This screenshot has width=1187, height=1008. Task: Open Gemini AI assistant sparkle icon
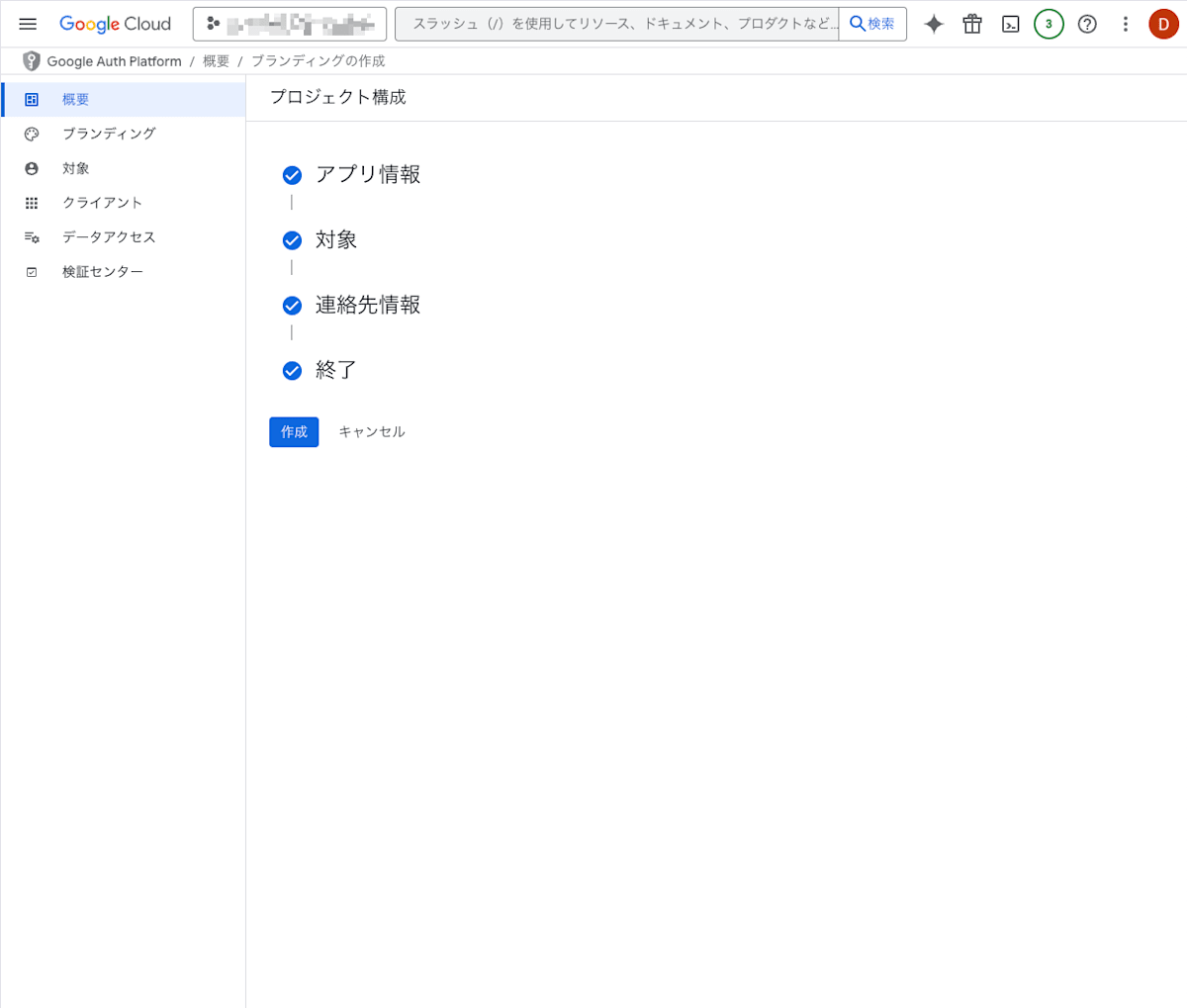coord(934,24)
